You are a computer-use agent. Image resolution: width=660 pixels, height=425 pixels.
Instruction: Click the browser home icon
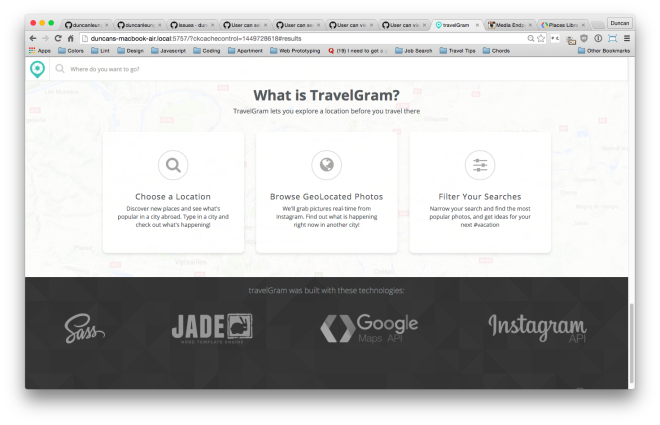[x=70, y=38]
